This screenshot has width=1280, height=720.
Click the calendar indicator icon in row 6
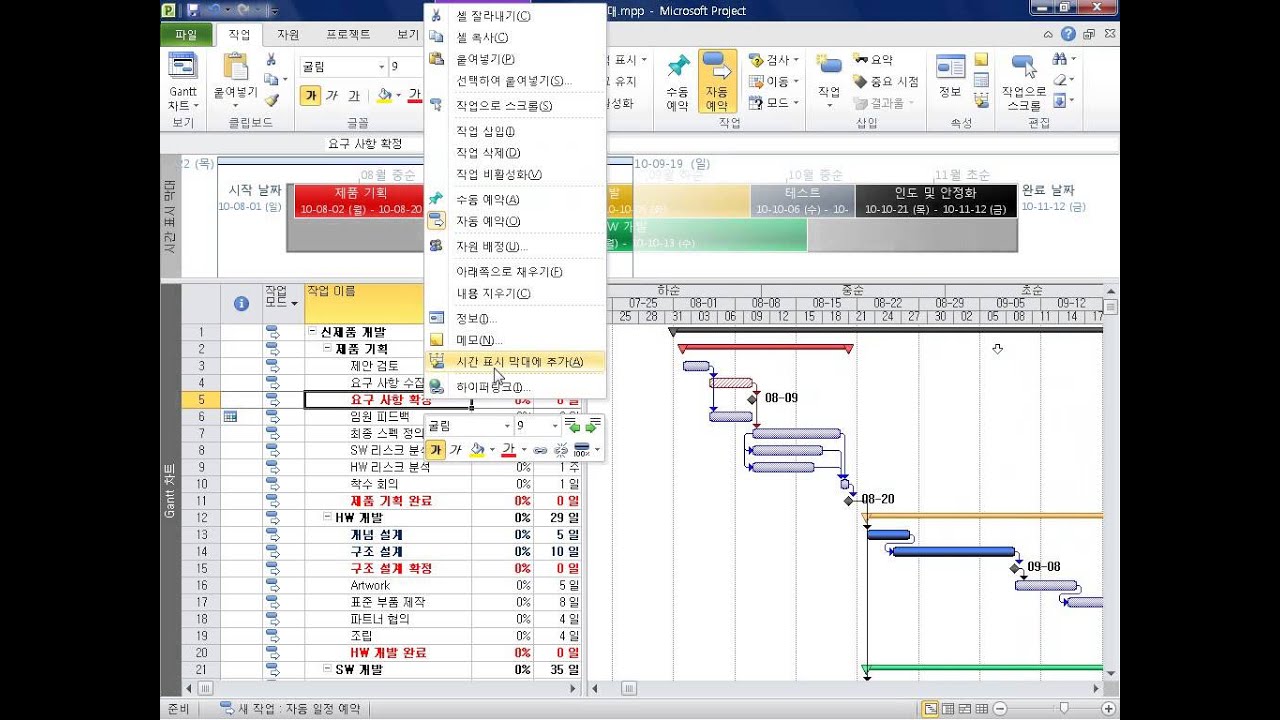click(x=231, y=416)
